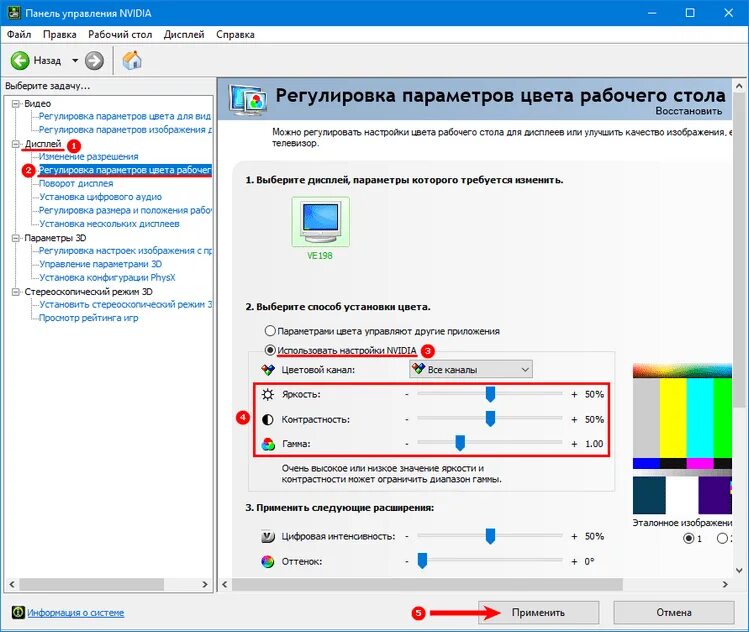This screenshot has height=632, width=749.
Task: Open 'Регулировка параметров изображения' video task
Action: point(125,129)
